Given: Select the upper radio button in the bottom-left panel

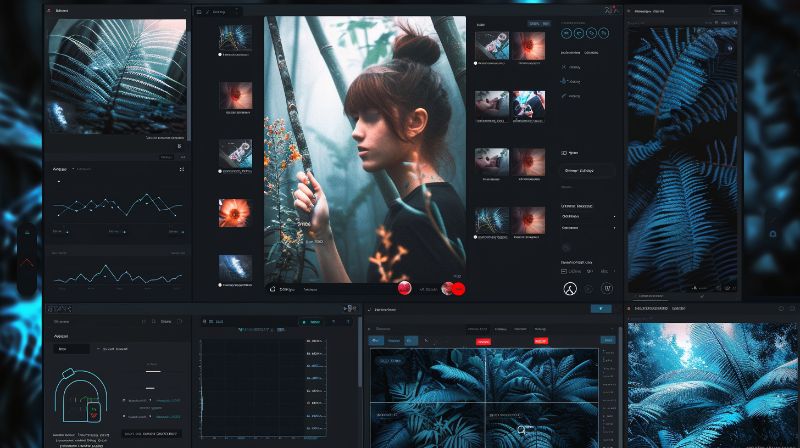Looking at the screenshot, I should pyautogui.click(x=123, y=400).
